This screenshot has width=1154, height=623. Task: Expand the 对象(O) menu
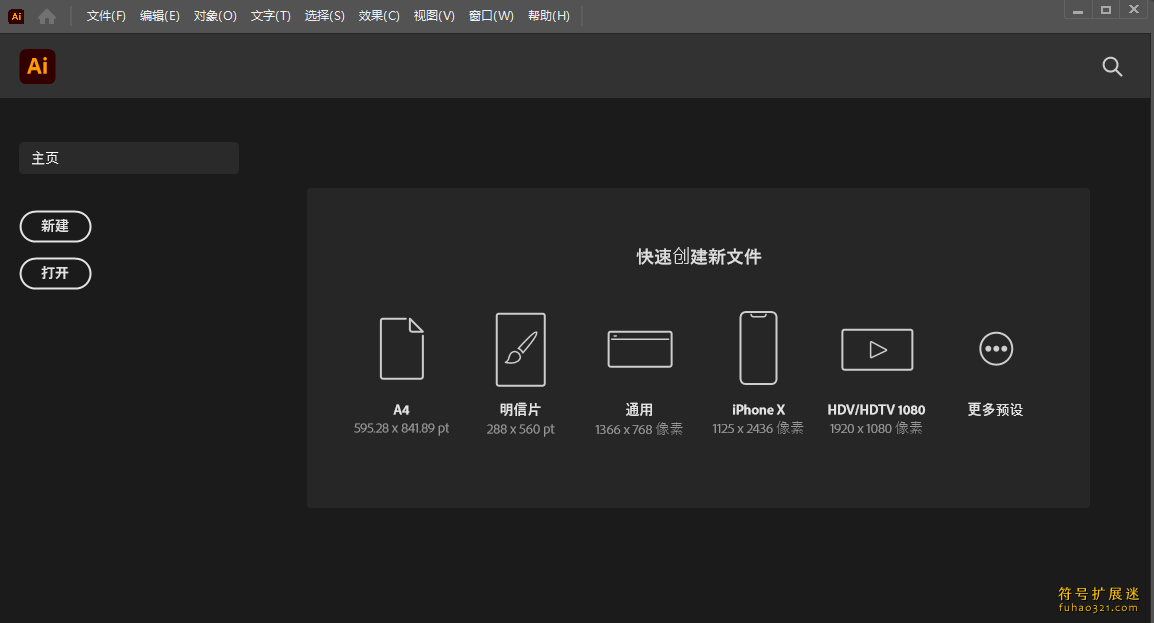(x=215, y=16)
